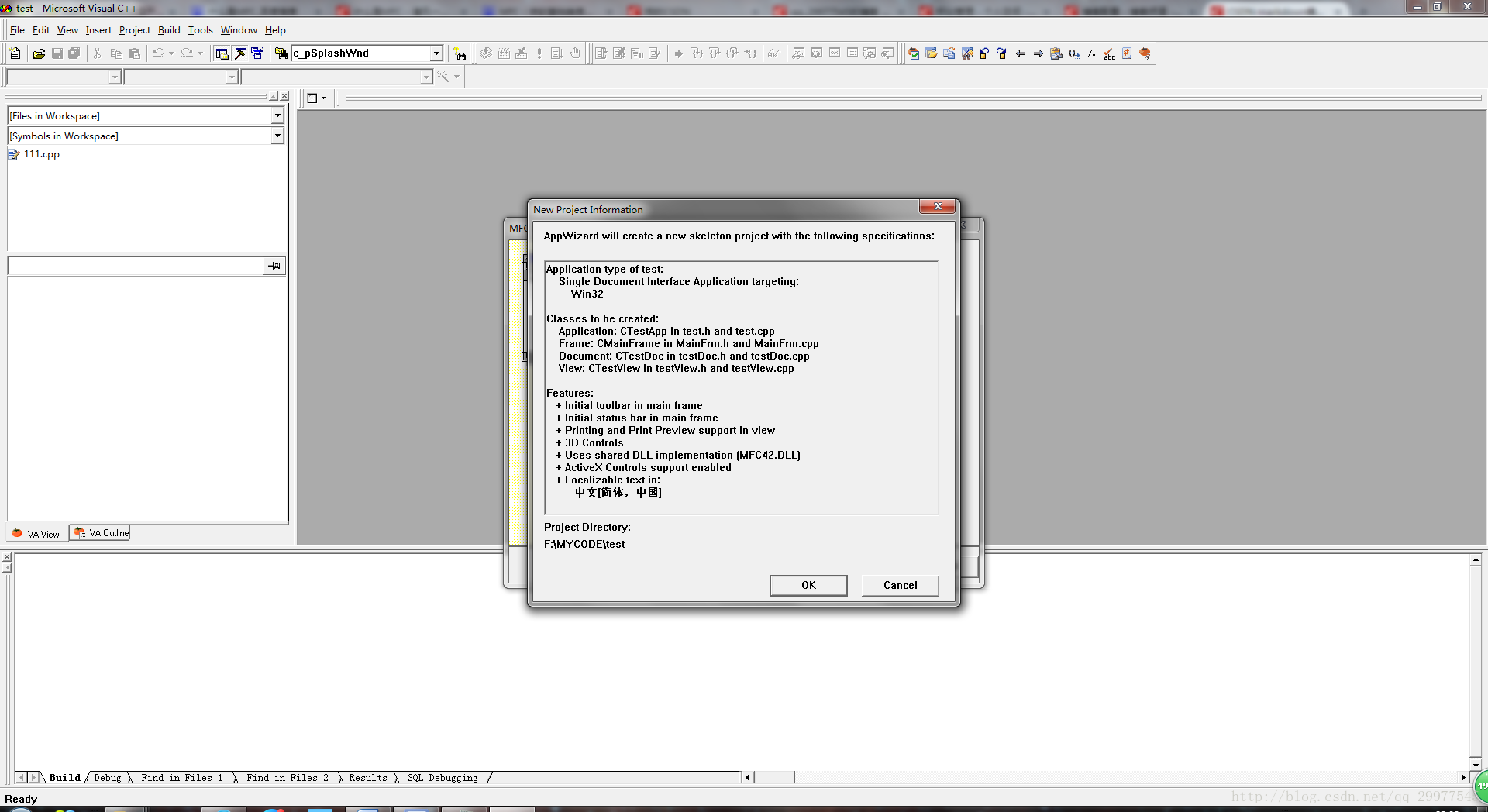Click the New Text File toolbar icon

(x=15, y=53)
